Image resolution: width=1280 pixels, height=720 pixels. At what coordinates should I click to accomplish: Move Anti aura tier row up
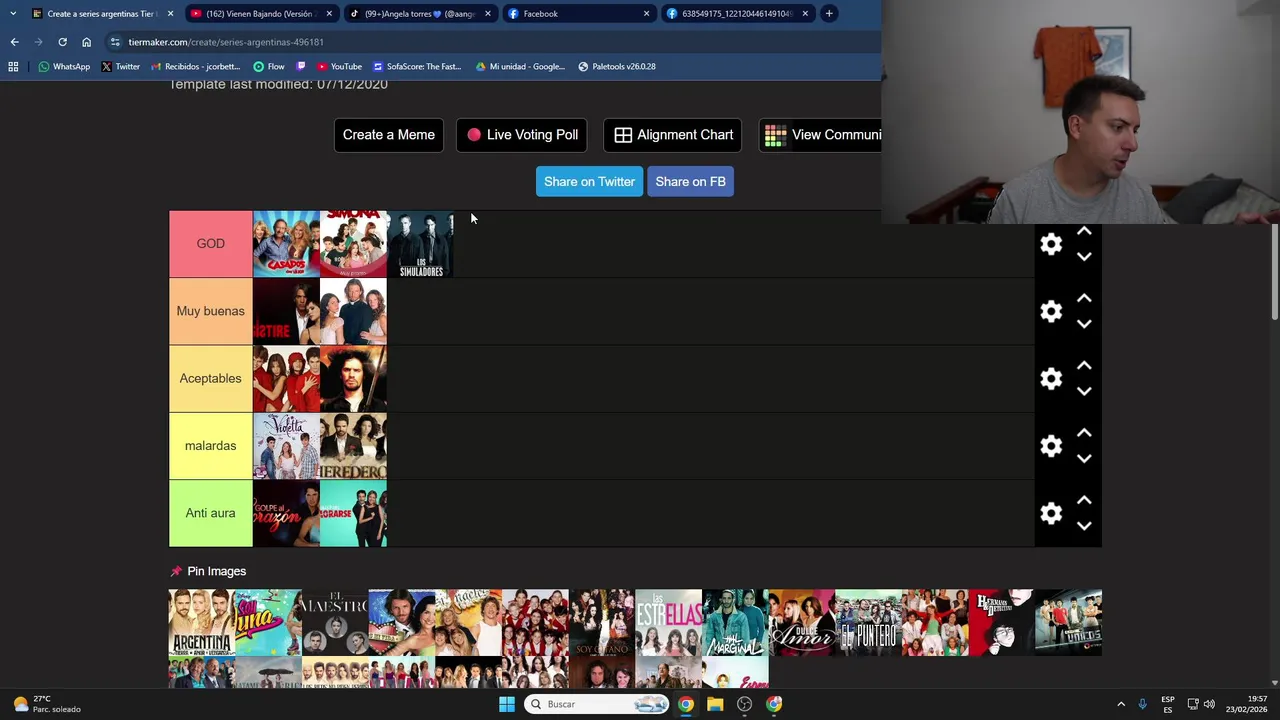[1084, 500]
